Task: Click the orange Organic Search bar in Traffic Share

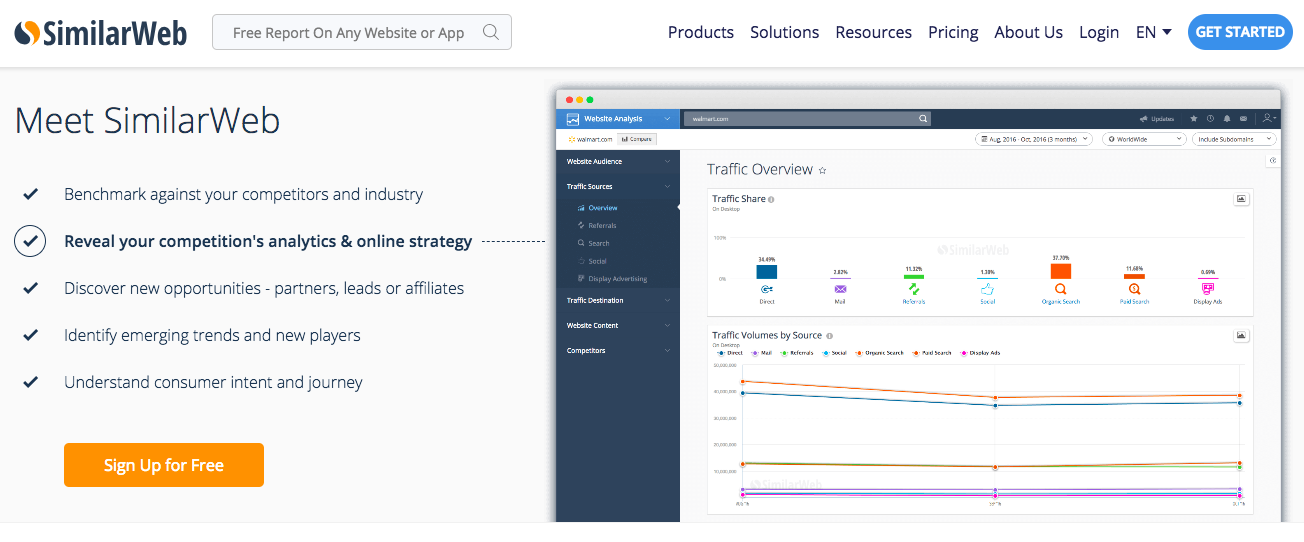Action: (x=1060, y=271)
